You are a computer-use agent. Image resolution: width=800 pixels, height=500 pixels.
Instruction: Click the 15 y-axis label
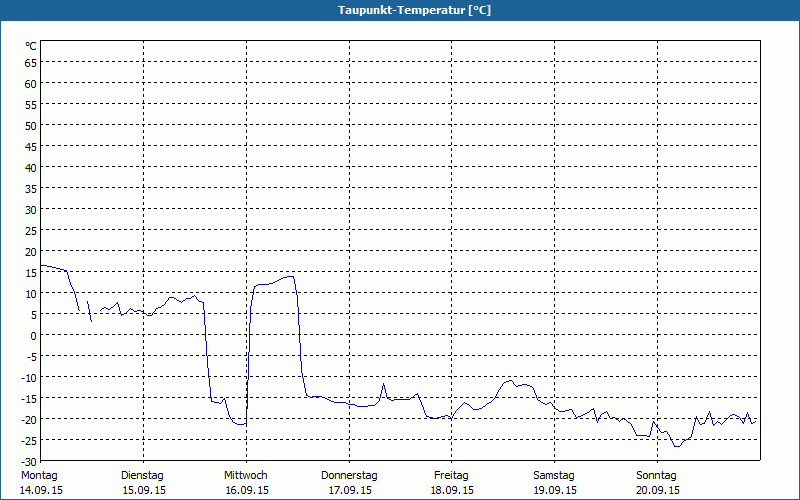(x=31, y=273)
